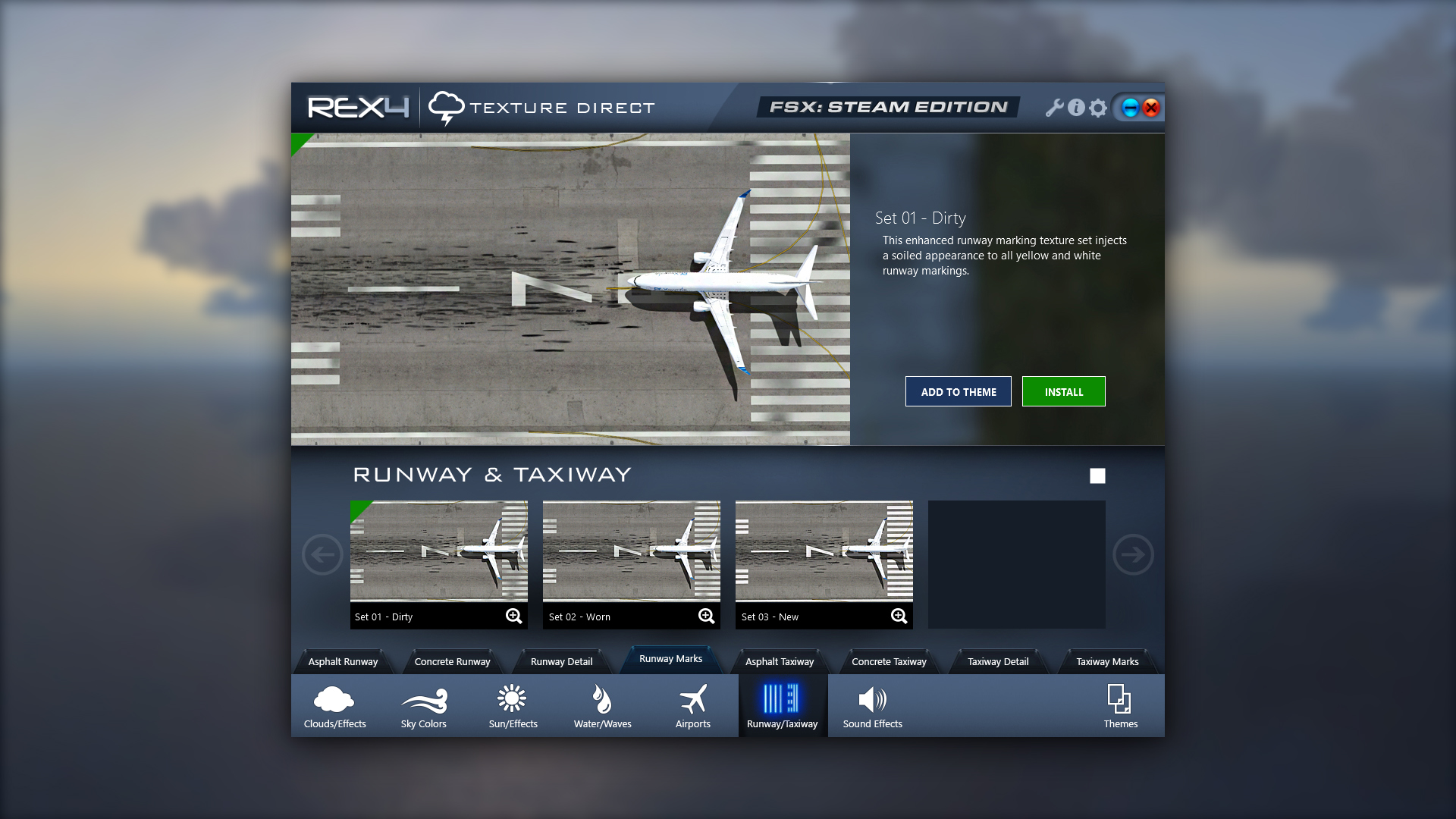Click the ADD TO THEME button
1456x819 pixels.
coord(958,391)
